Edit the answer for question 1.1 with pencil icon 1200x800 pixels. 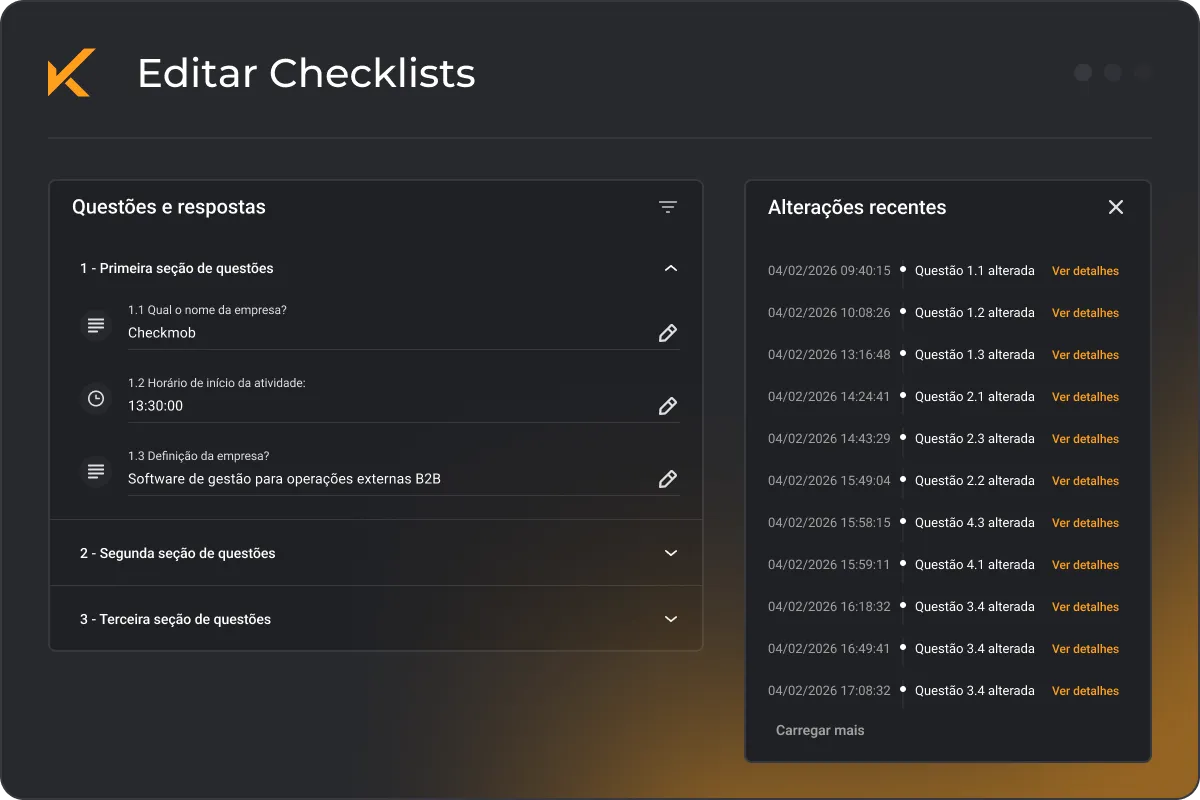coord(667,333)
